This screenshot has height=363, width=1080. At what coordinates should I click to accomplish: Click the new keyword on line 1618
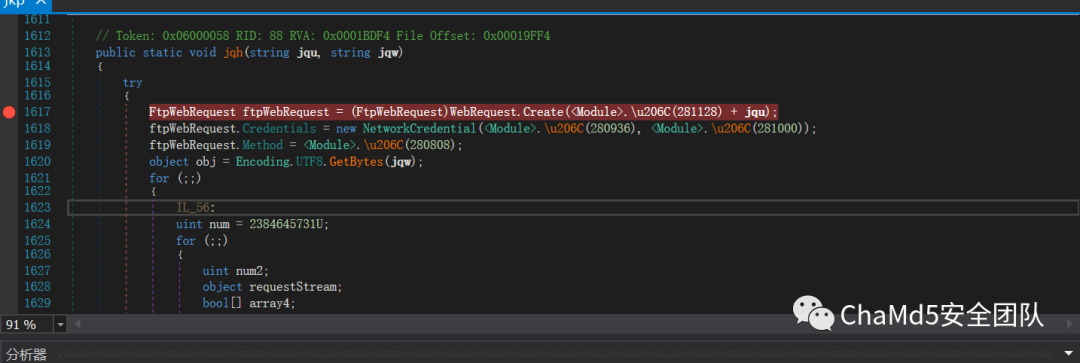[346, 128]
